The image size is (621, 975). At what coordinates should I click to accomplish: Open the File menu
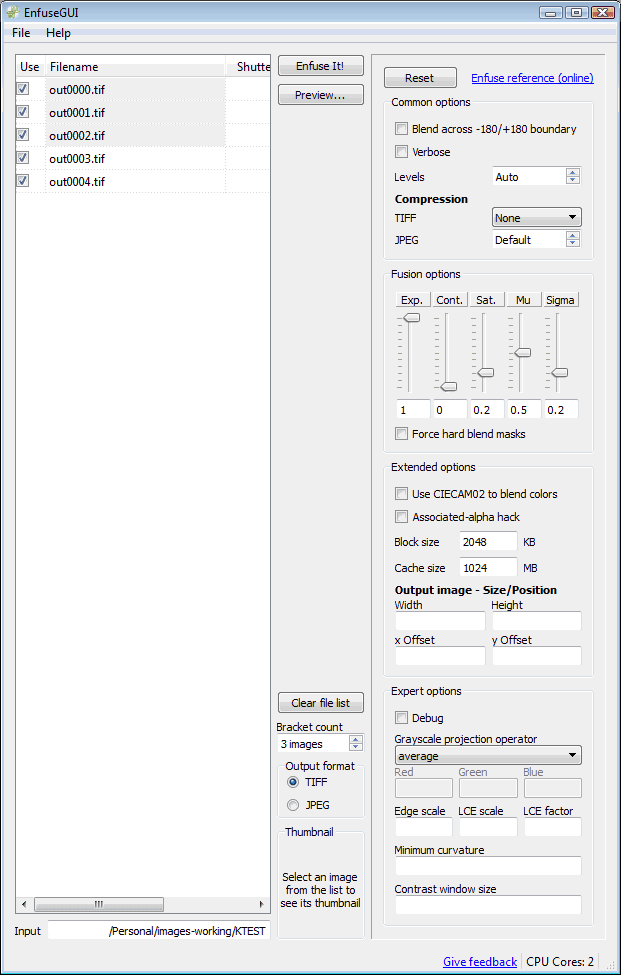point(21,33)
